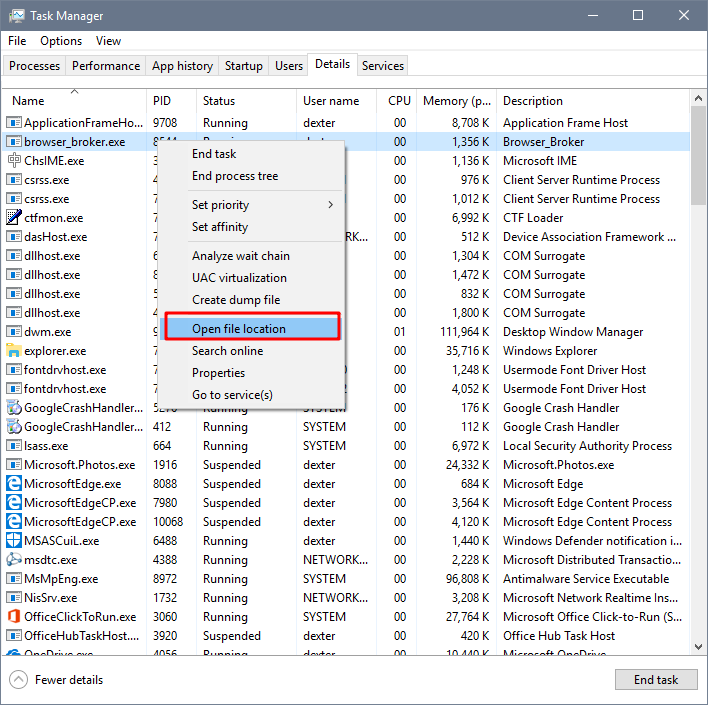Select the CTF Loader description
This screenshot has height=705, width=708.
pyautogui.click(x=533, y=218)
